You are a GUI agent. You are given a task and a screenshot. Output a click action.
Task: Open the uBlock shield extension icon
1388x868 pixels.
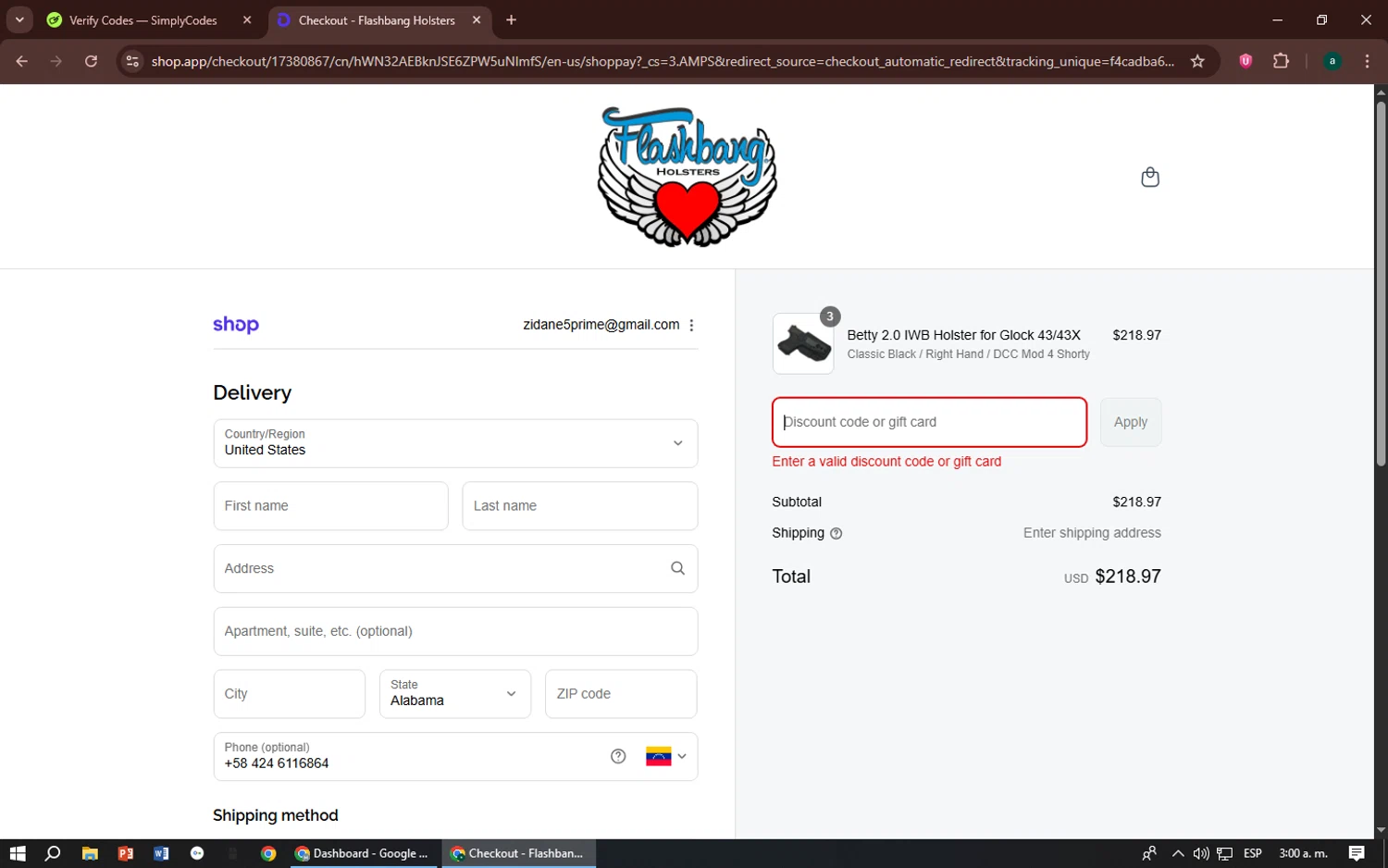[x=1245, y=61]
